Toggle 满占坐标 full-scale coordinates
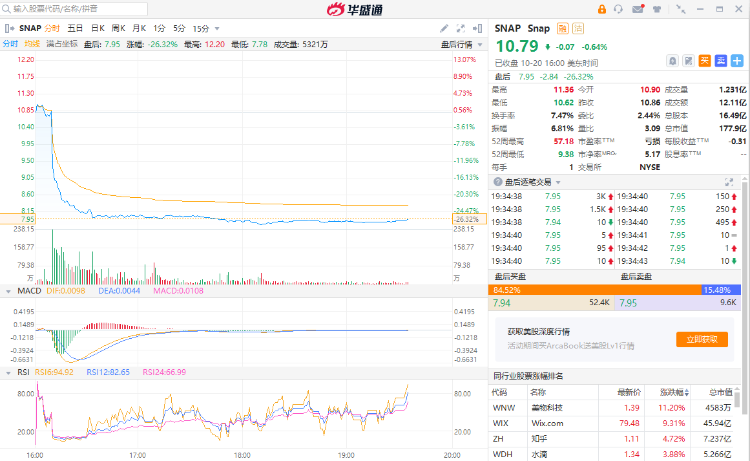The height and width of the screenshot is (461, 750). coord(62,44)
